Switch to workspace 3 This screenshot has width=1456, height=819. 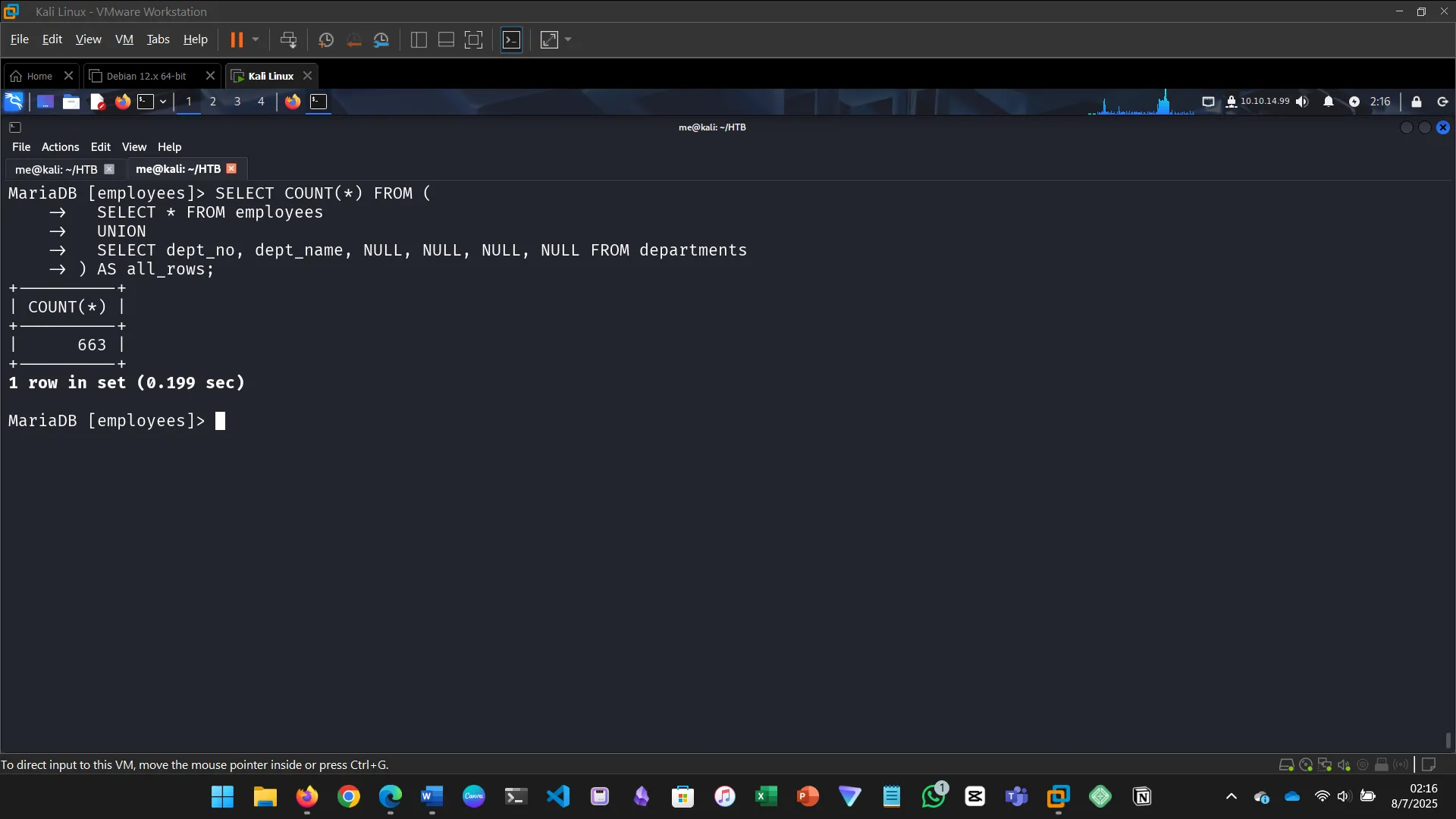[x=237, y=102]
